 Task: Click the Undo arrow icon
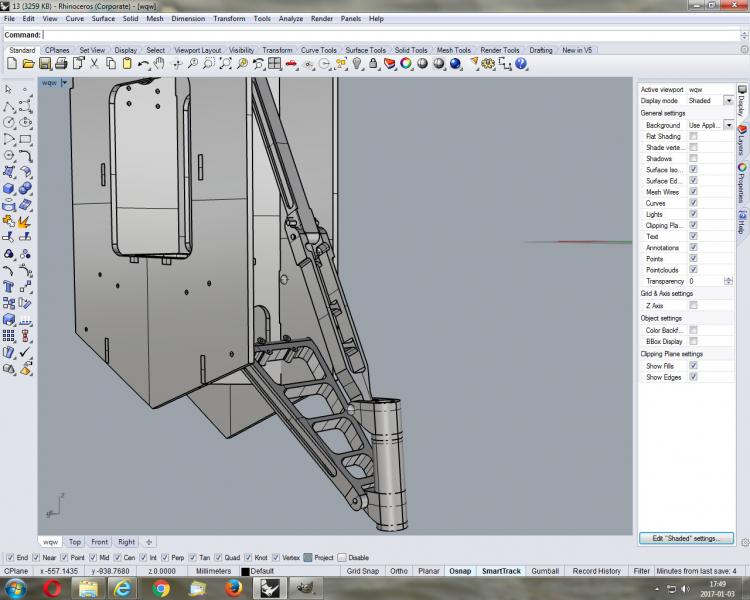click(x=145, y=64)
